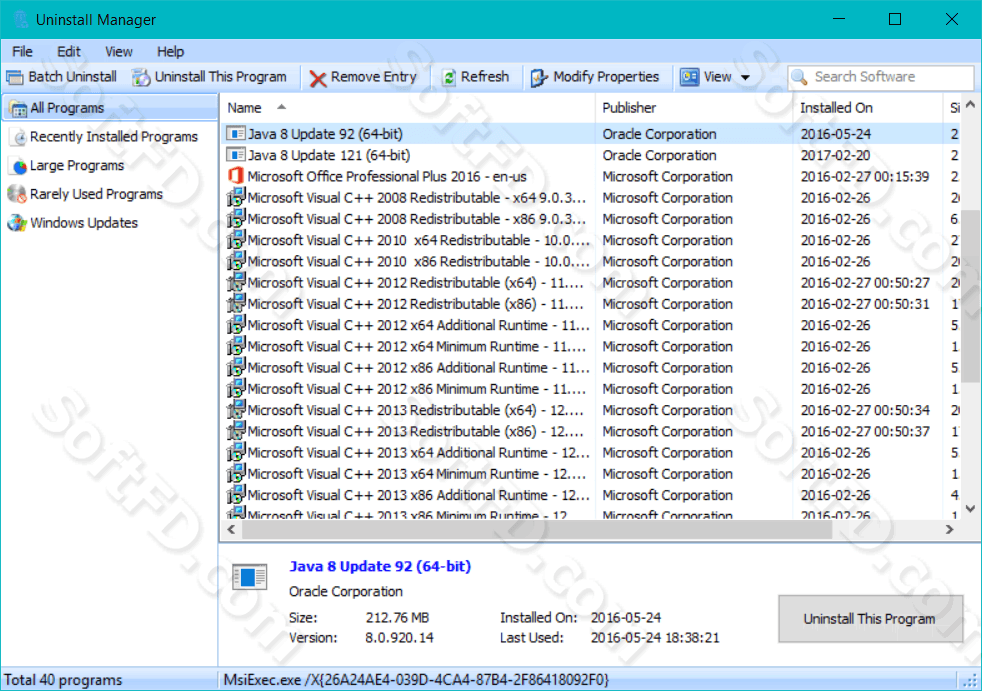Image resolution: width=982 pixels, height=691 pixels.
Task: Show the Windows Updates category
Action: click(x=74, y=223)
